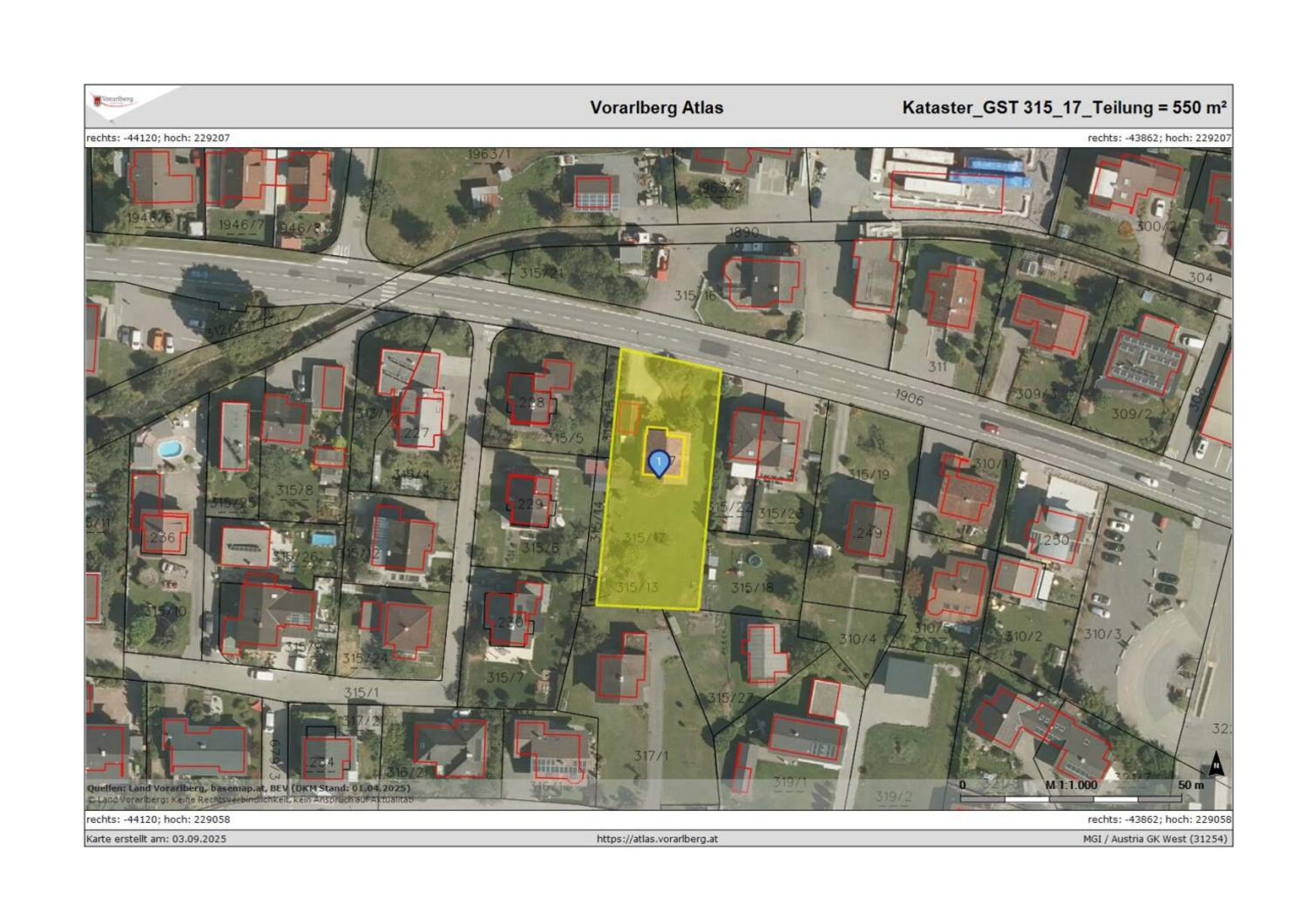This screenshot has height=924, width=1307.
Task: Click the MGI / Austria GK West projection label
Action: tap(1156, 838)
